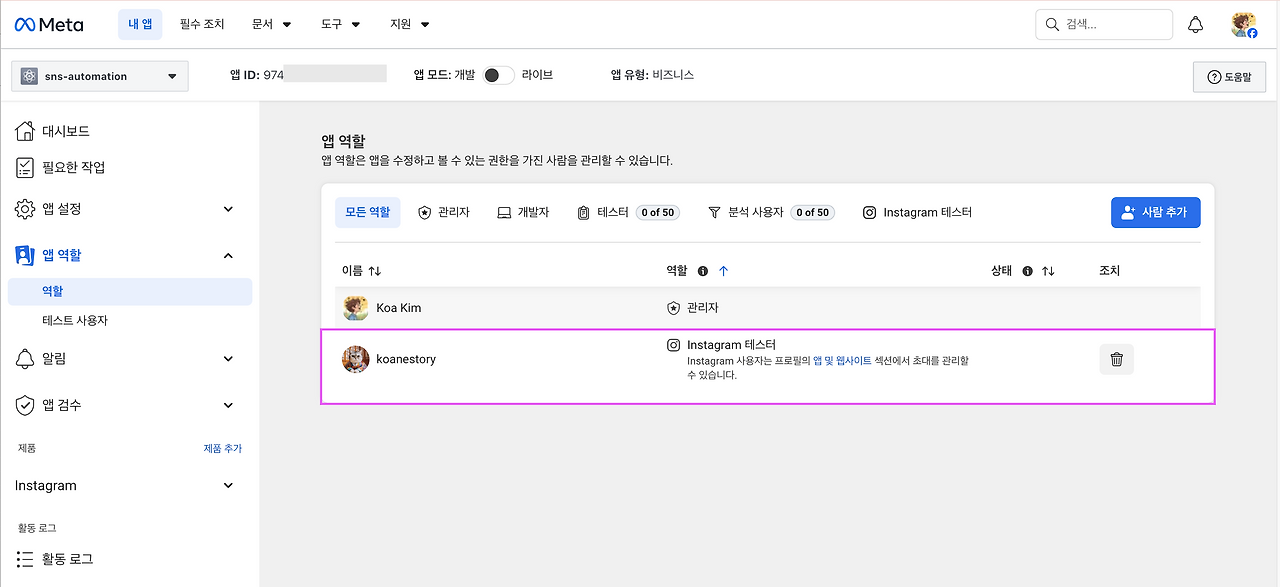Switch to the 개발자 tab
Screen dimensions: 1280x587
click(x=523, y=212)
